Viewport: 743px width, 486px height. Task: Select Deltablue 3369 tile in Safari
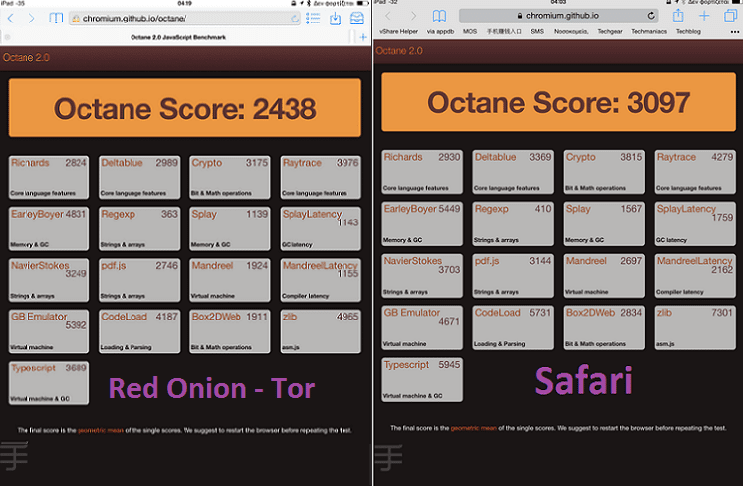[x=513, y=172]
